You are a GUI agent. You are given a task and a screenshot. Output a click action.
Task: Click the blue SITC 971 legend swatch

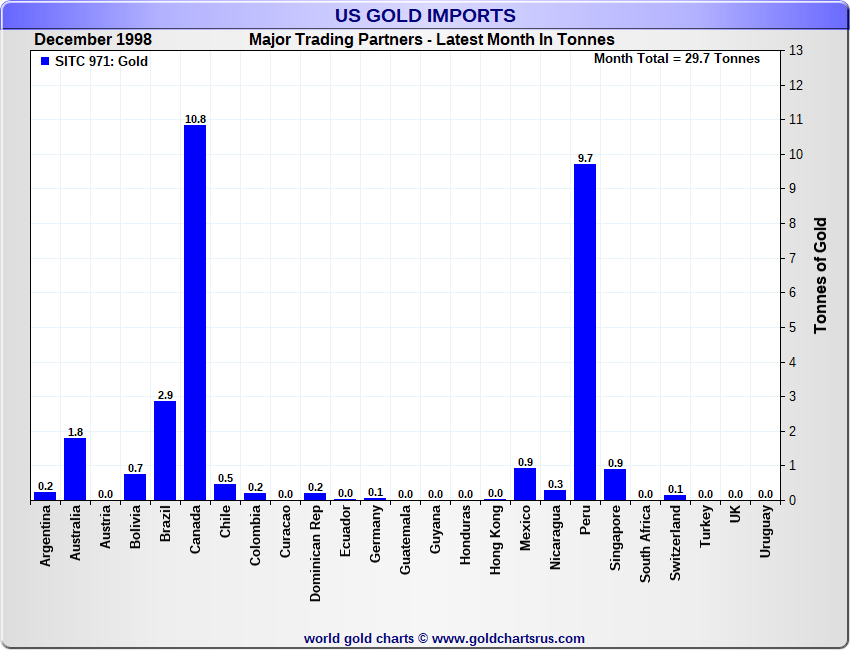coord(44,61)
